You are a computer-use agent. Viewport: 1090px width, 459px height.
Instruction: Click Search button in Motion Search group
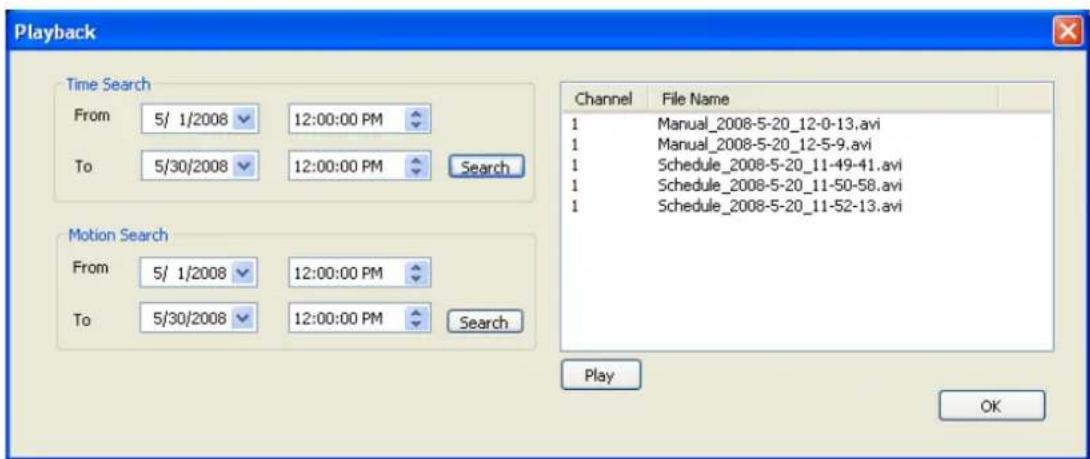(485, 323)
